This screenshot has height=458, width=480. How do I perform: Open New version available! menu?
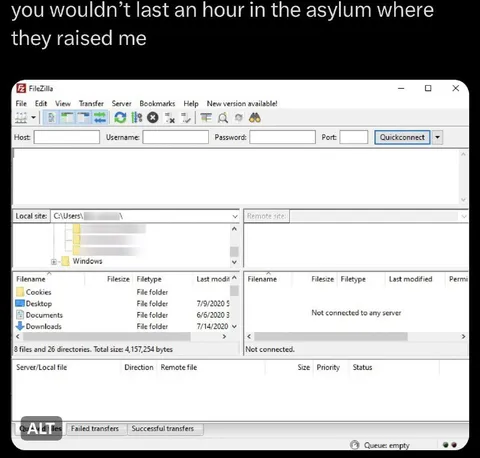pos(242,104)
